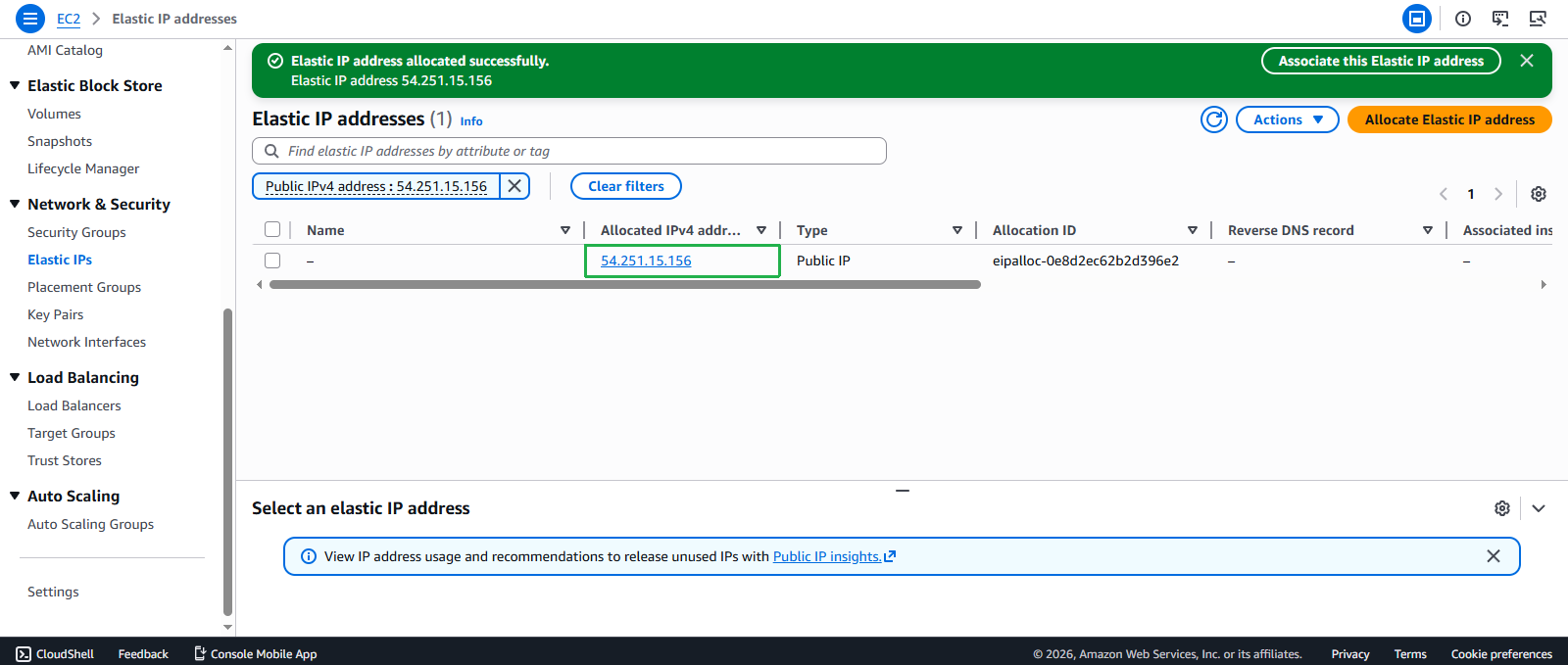Click the CloudShell icon in top bar
Viewport: 1568px width, 665px height.
pos(1417,19)
